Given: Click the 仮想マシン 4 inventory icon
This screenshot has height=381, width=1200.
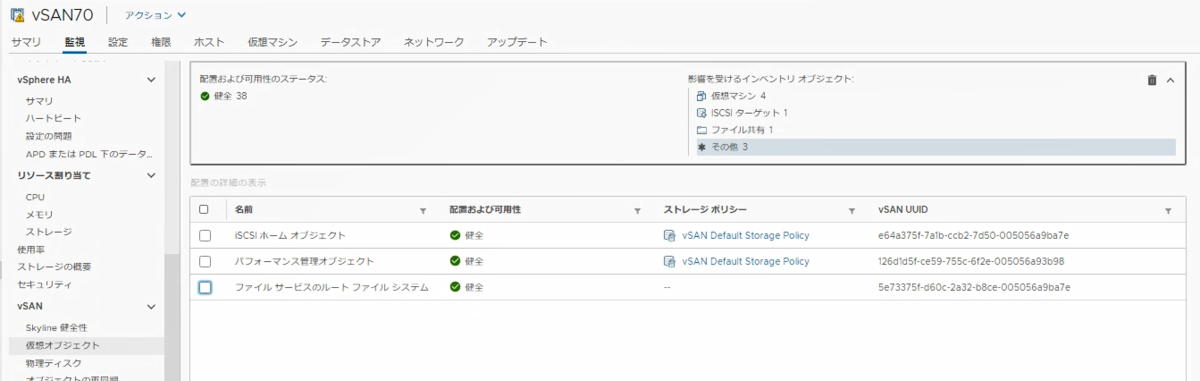Looking at the screenshot, I should 702,96.
